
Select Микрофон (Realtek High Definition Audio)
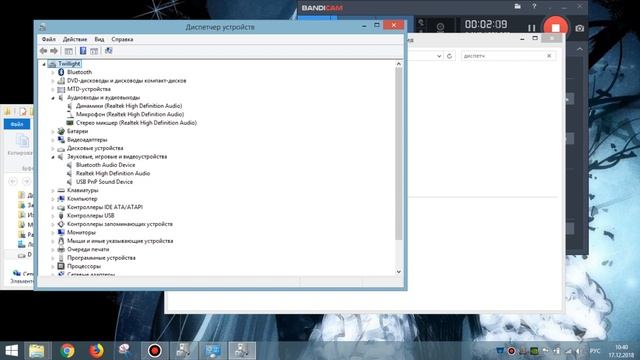pos(130,114)
